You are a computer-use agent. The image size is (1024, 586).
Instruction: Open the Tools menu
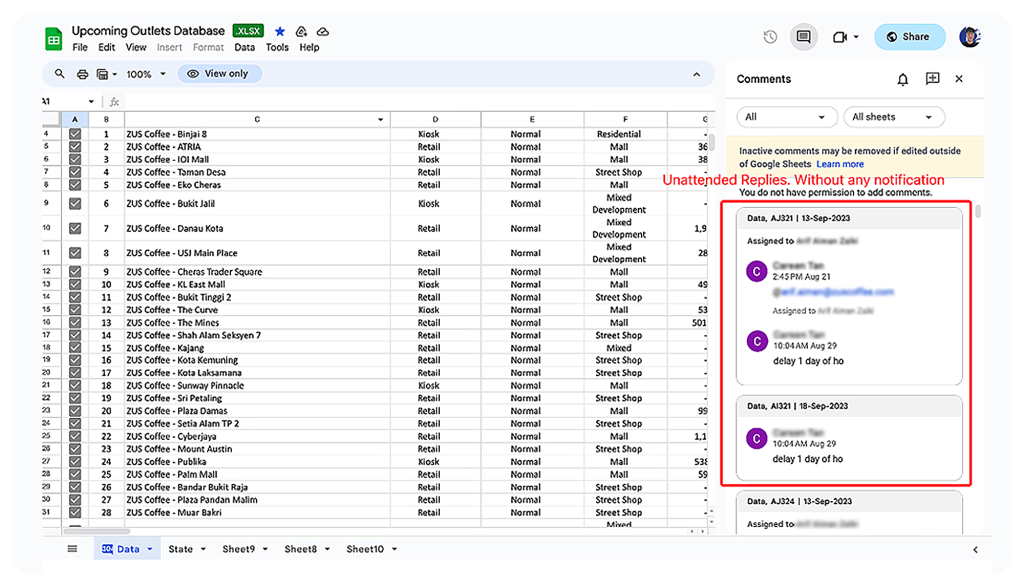[x=277, y=48]
